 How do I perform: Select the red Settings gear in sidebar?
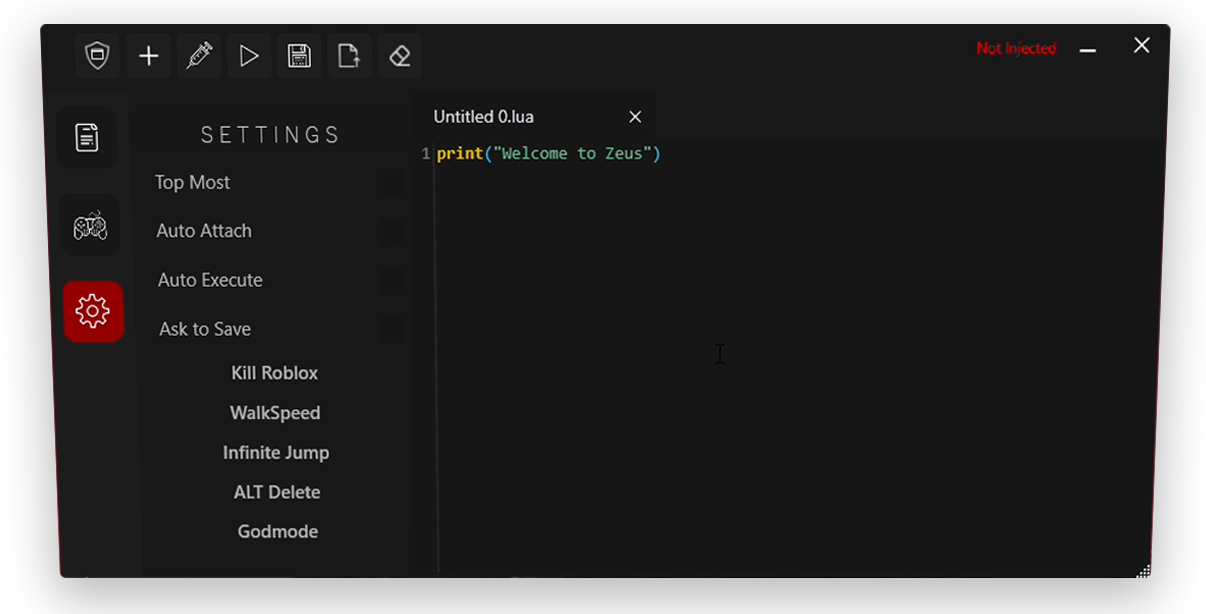pyautogui.click(x=93, y=311)
